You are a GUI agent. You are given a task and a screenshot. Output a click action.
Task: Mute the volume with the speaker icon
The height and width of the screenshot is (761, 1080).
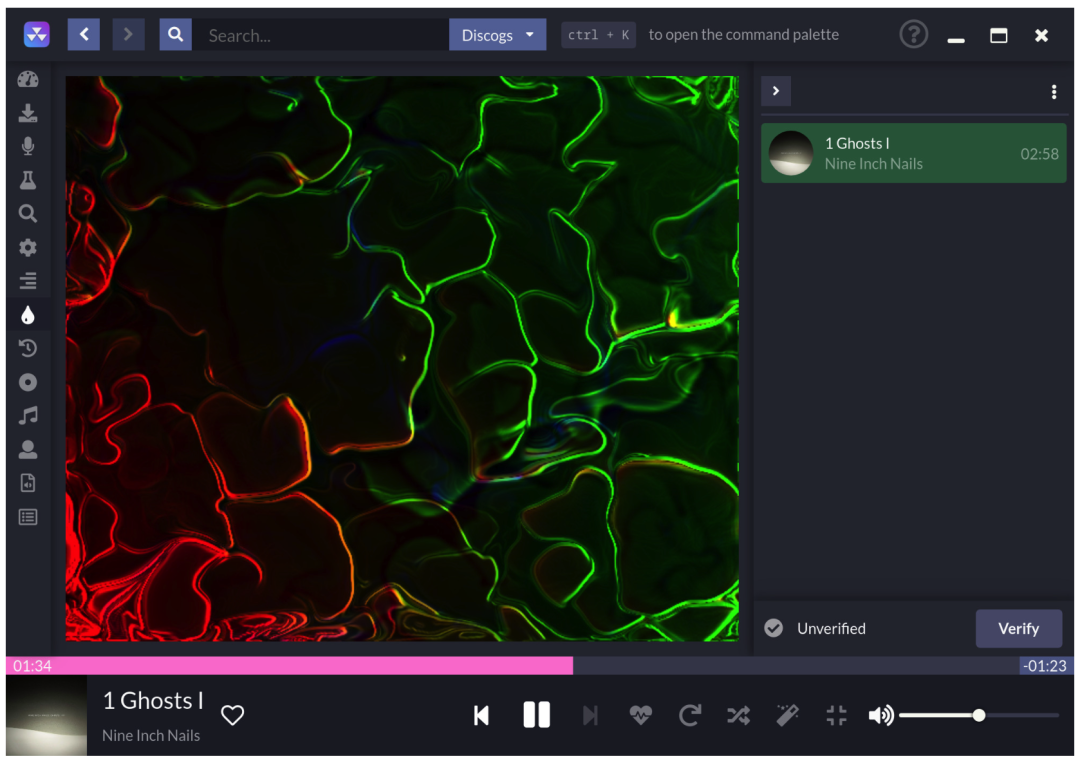click(881, 716)
